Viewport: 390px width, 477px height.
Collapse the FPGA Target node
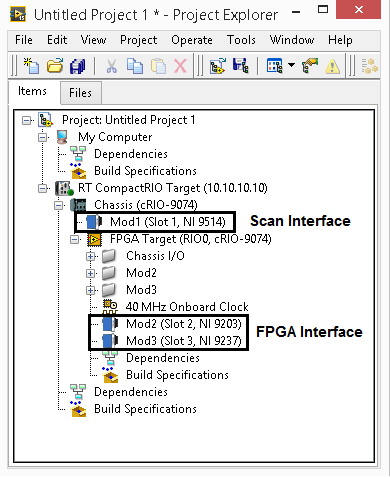click(x=74, y=239)
